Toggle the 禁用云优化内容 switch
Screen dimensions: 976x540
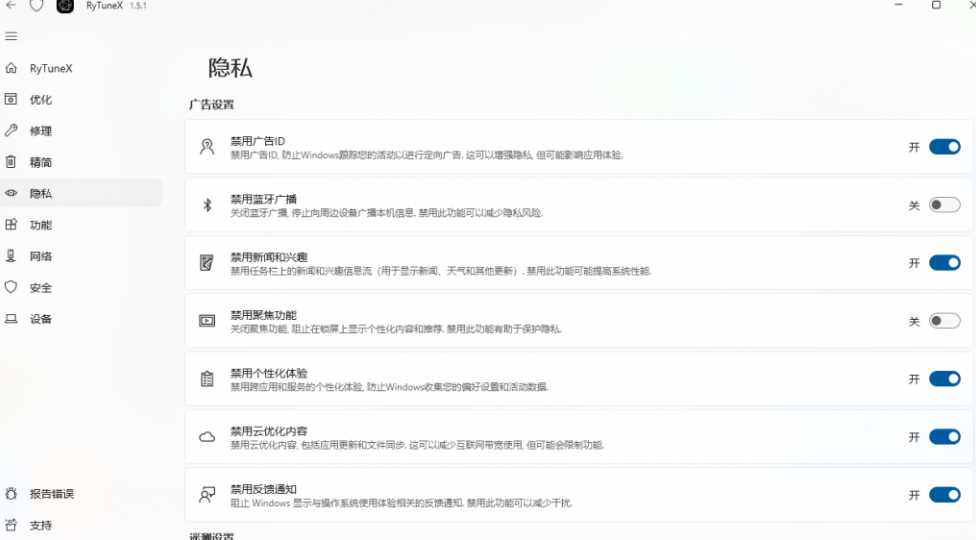tap(944, 437)
